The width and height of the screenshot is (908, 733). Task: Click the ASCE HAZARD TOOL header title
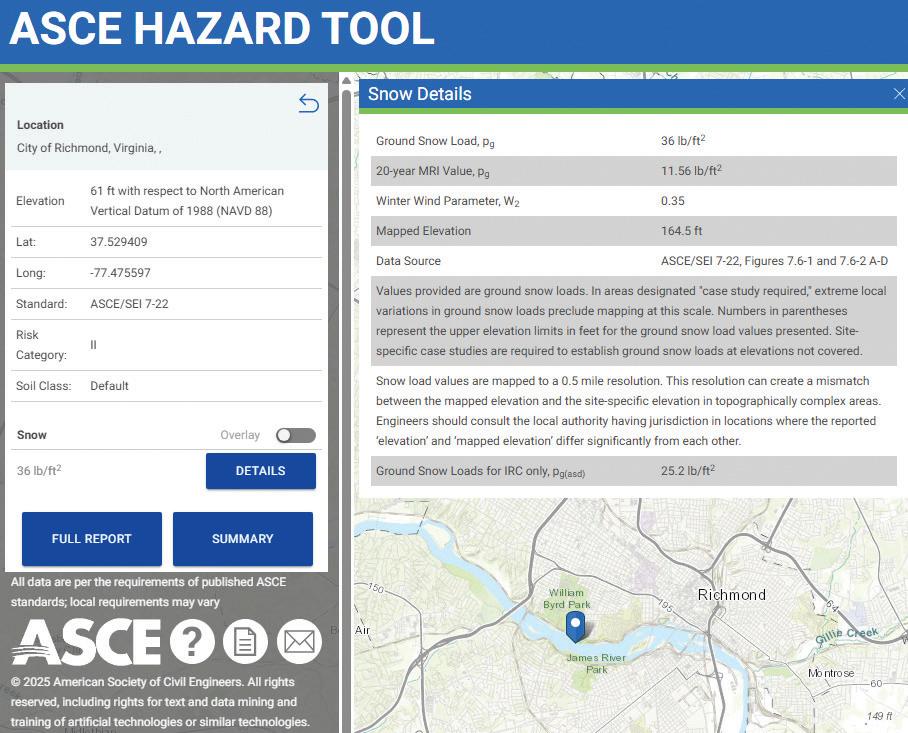pyautogui.click(x=222, y=28)
